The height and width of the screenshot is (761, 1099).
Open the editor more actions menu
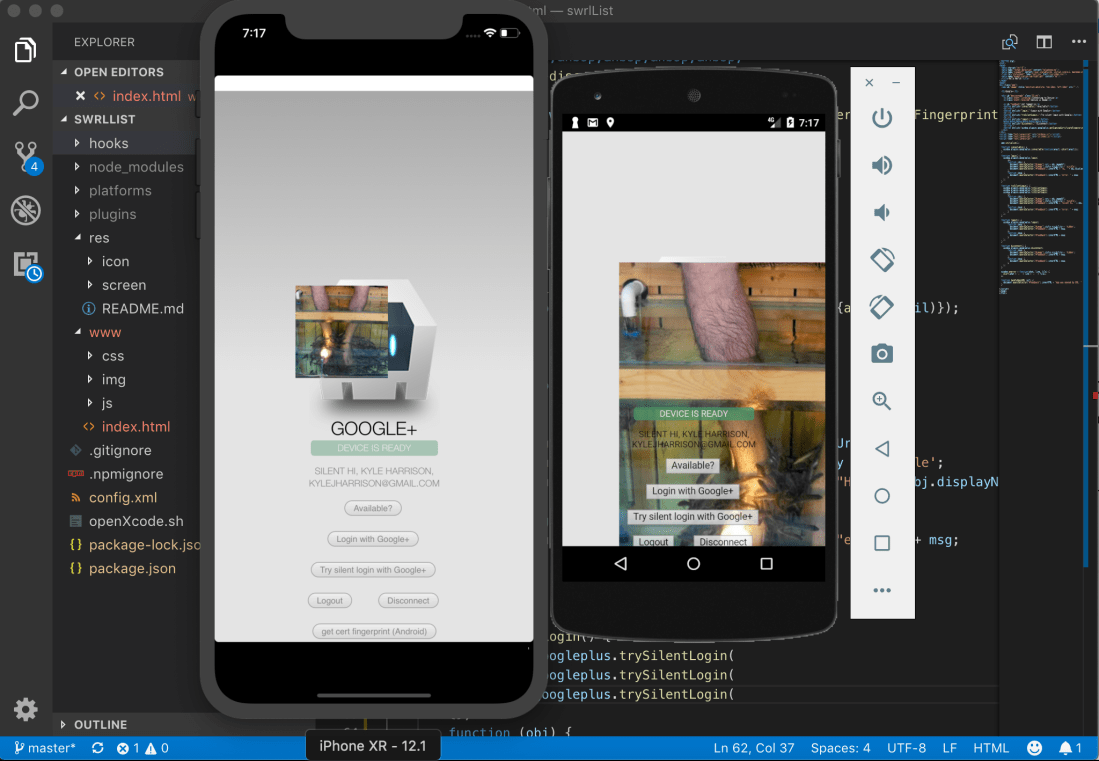(1077, 42)
